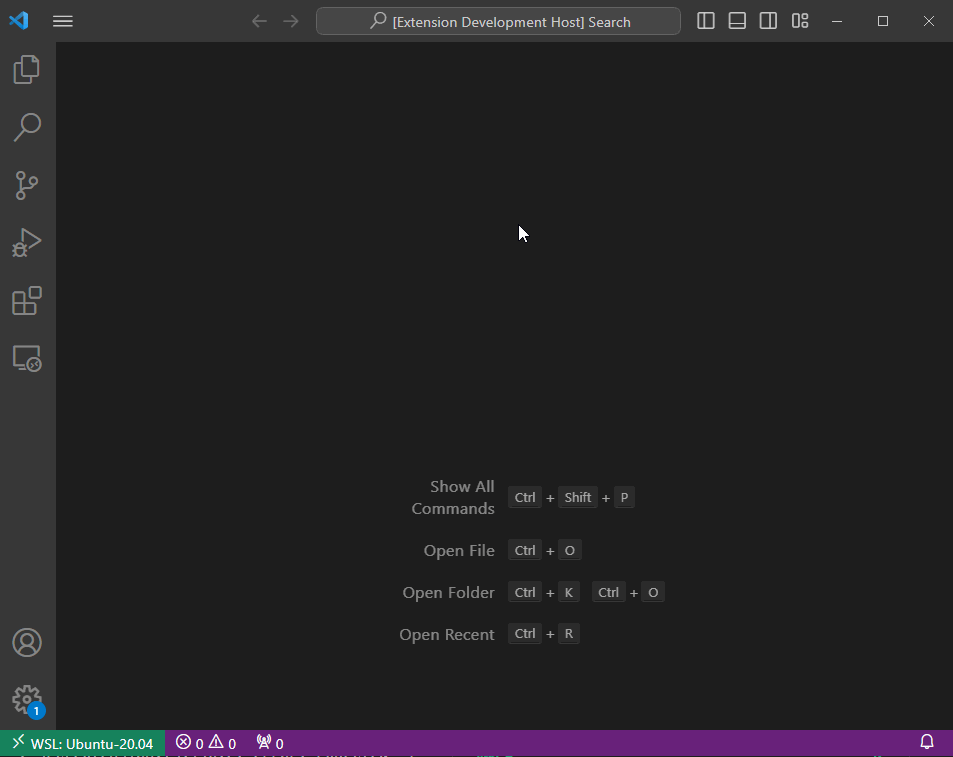Click the P key badge
953x757 pixels.
click(624, 498)
